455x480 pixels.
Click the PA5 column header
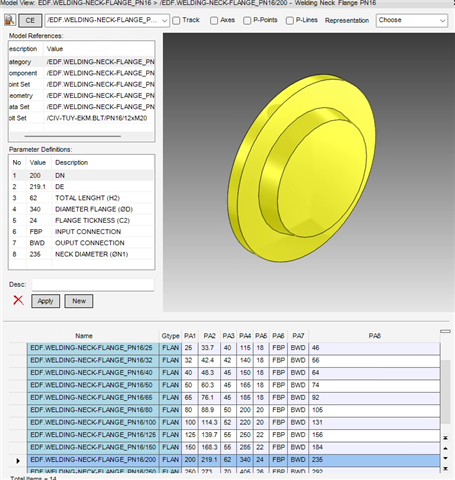tap(261, 336)
